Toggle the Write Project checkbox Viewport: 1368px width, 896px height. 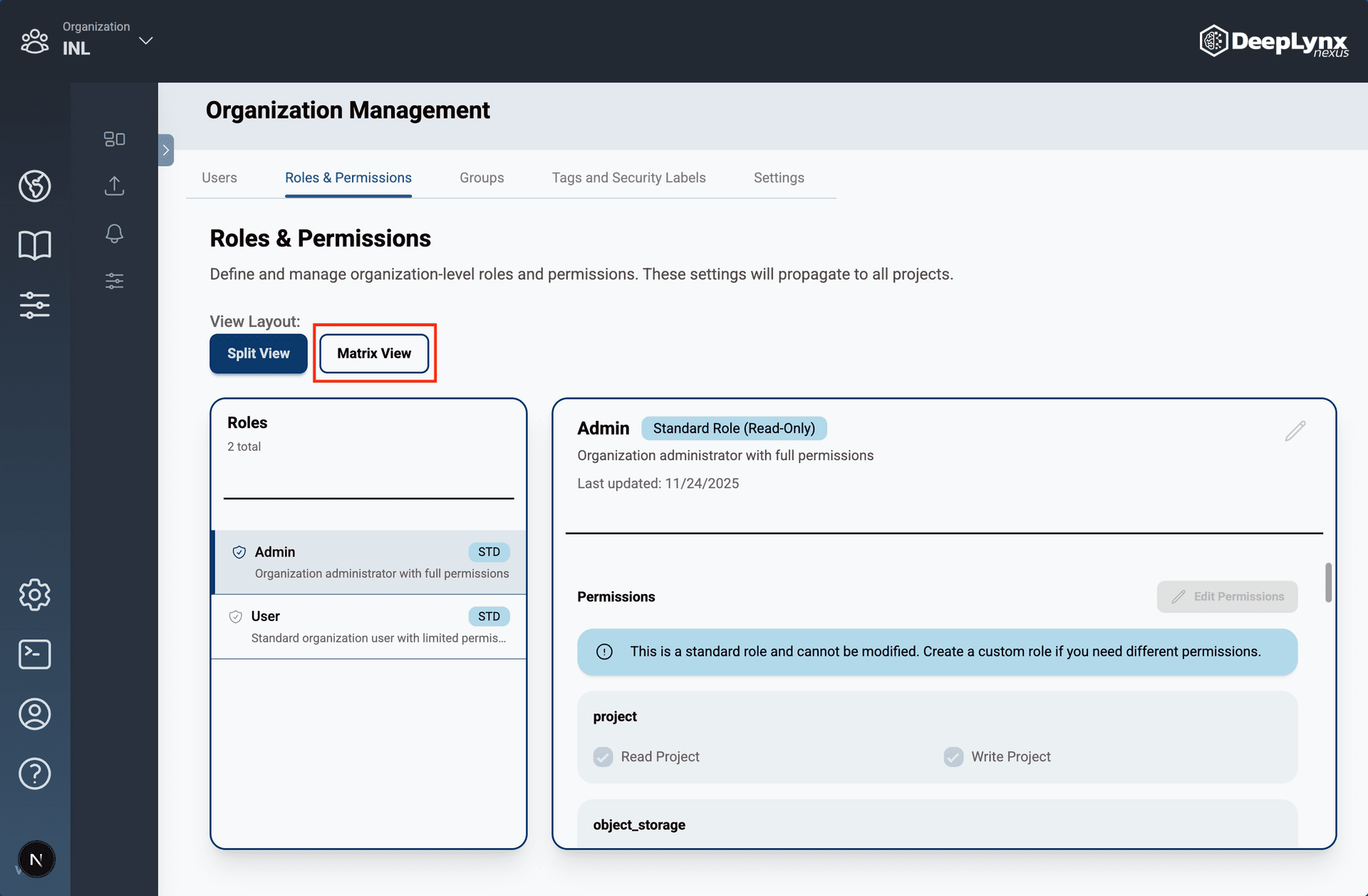953,756
